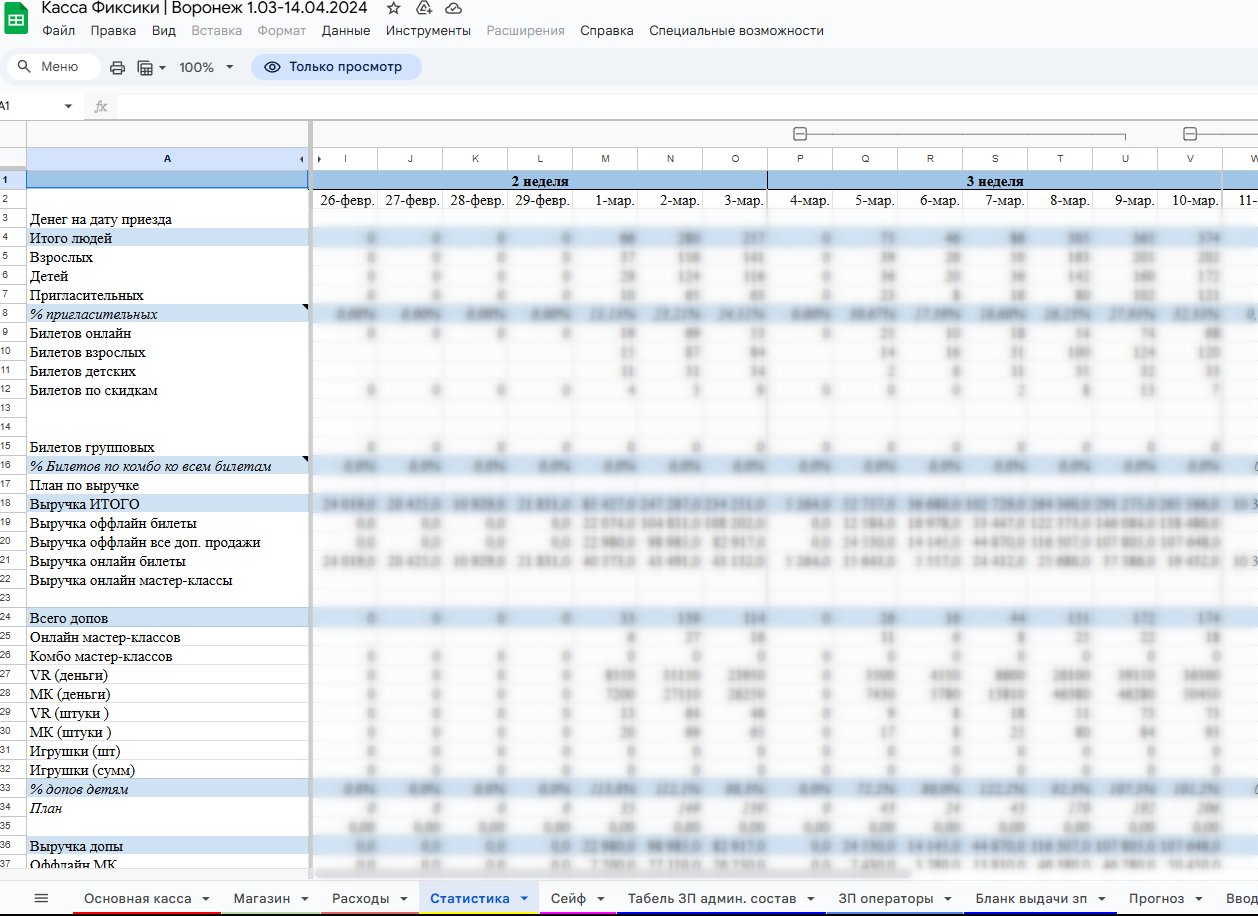Image resolution: width=1258 pixels, height=916 pixels.
Task: Open the Справка menu
Action: (x=607, y=31)
